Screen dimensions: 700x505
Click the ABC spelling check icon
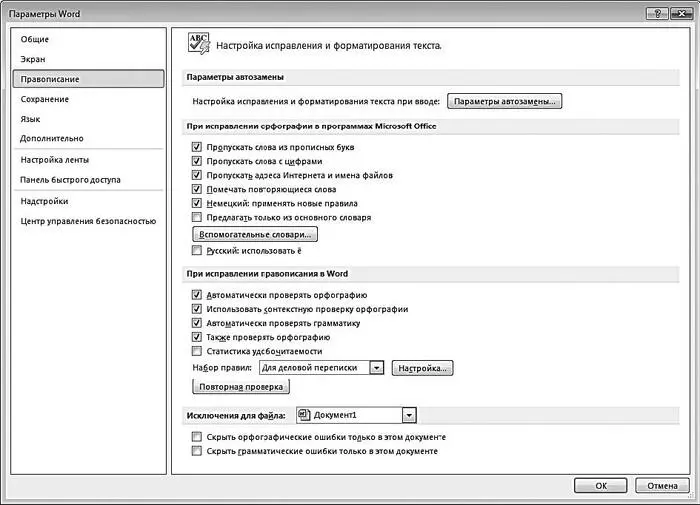[199, 44]
